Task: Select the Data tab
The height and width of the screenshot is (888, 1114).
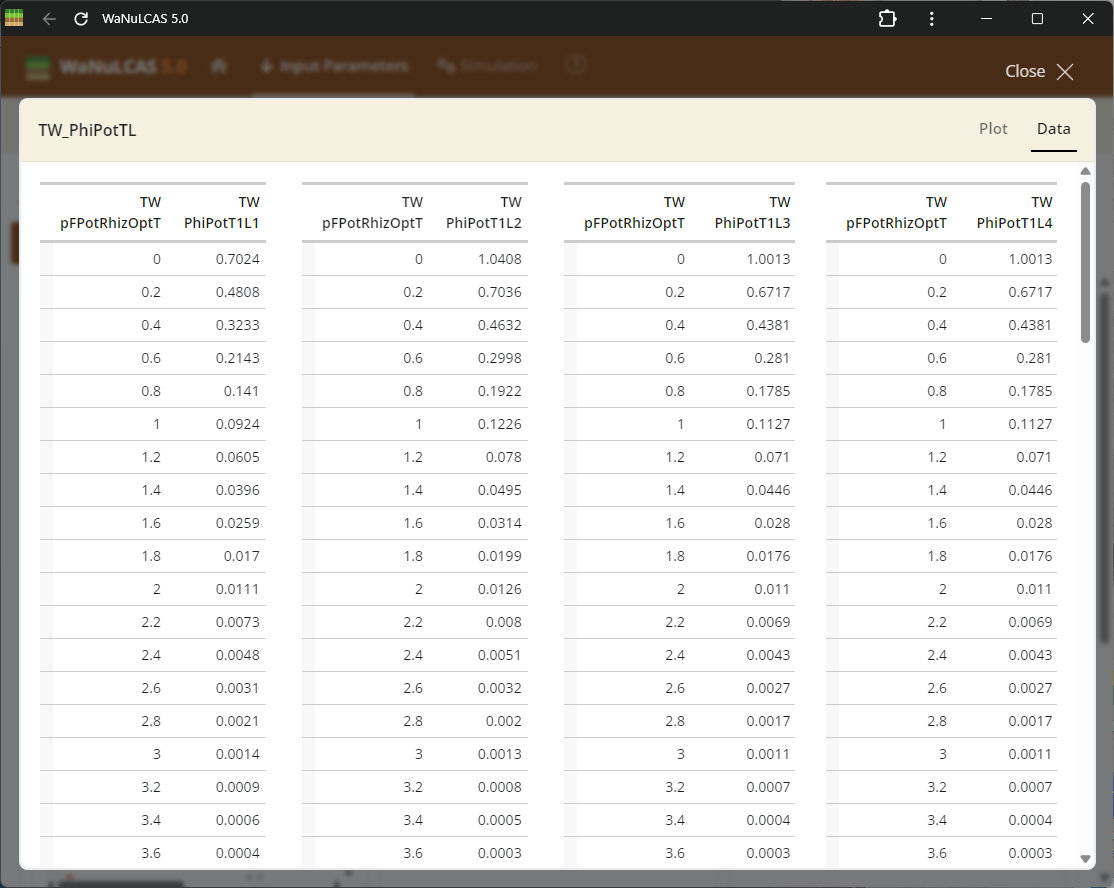Action: coord(1053,128)
